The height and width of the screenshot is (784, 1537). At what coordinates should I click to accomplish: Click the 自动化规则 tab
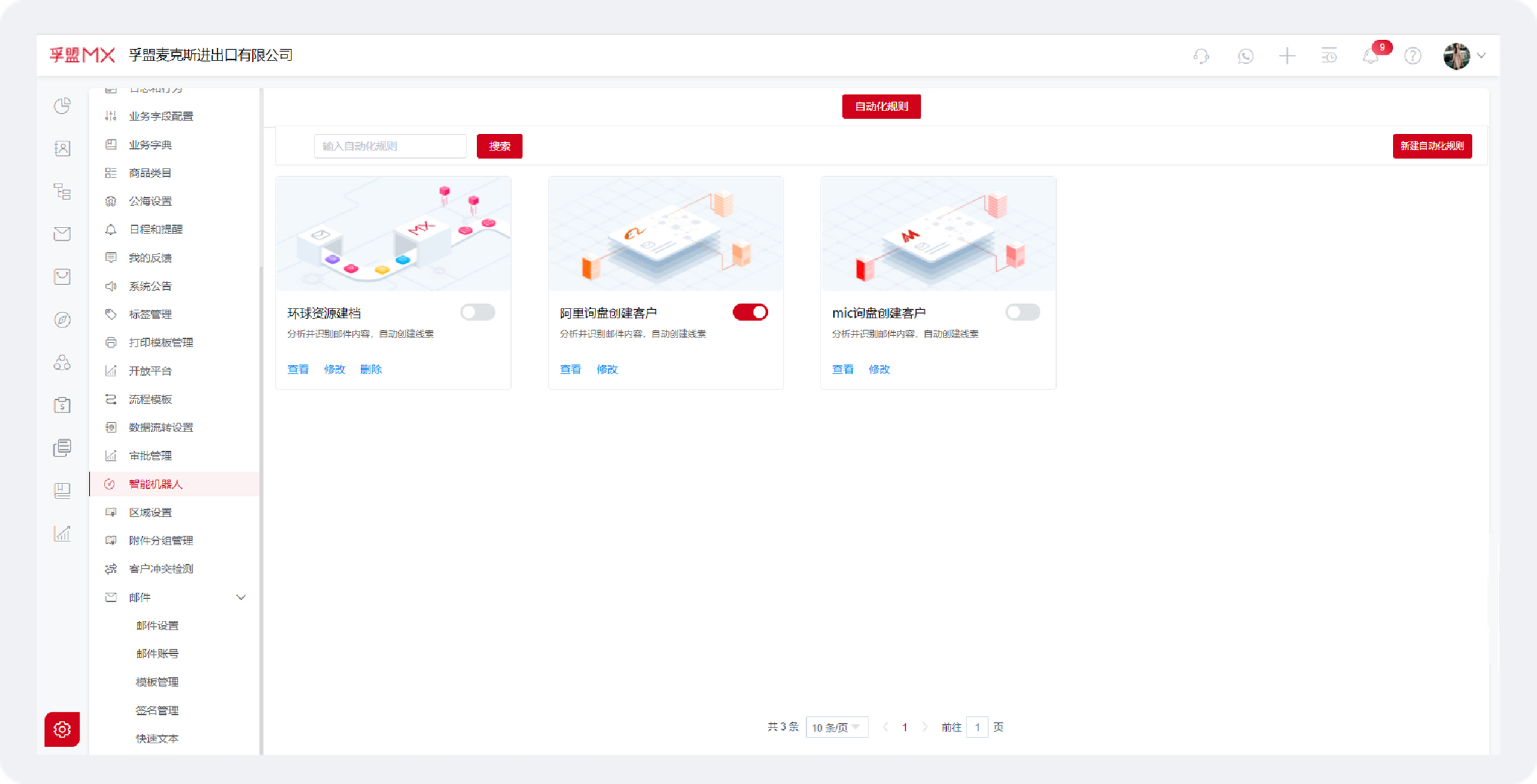click(x=881, y=107)
